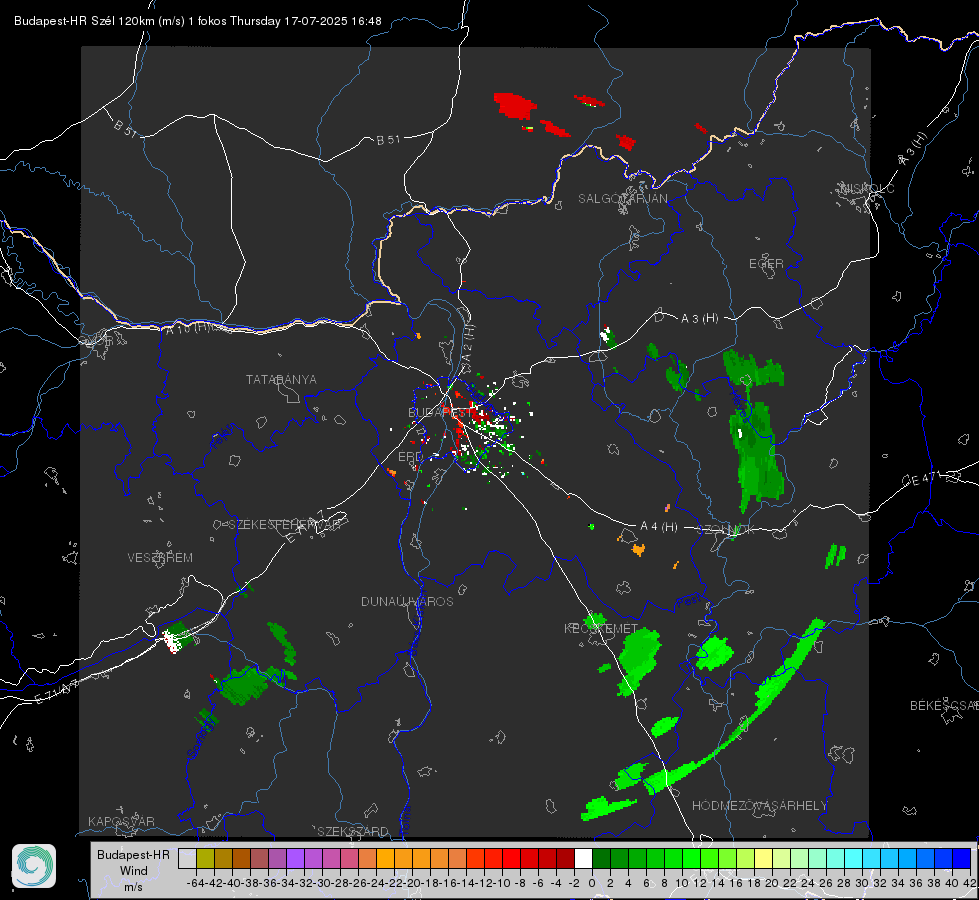The width and height of the screenshot is (979, 900).
Task: Select the TATABANYA city label
Action: tap(281, 379)
